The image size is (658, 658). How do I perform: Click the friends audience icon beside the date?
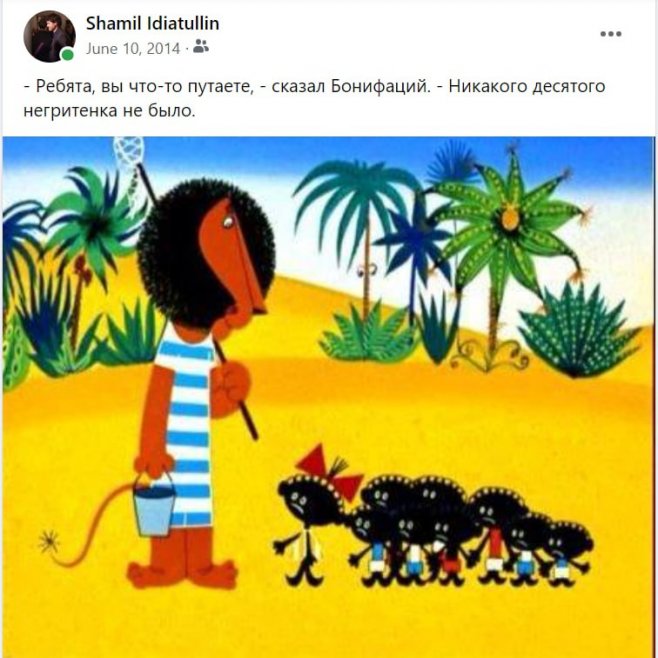(201, 47)
